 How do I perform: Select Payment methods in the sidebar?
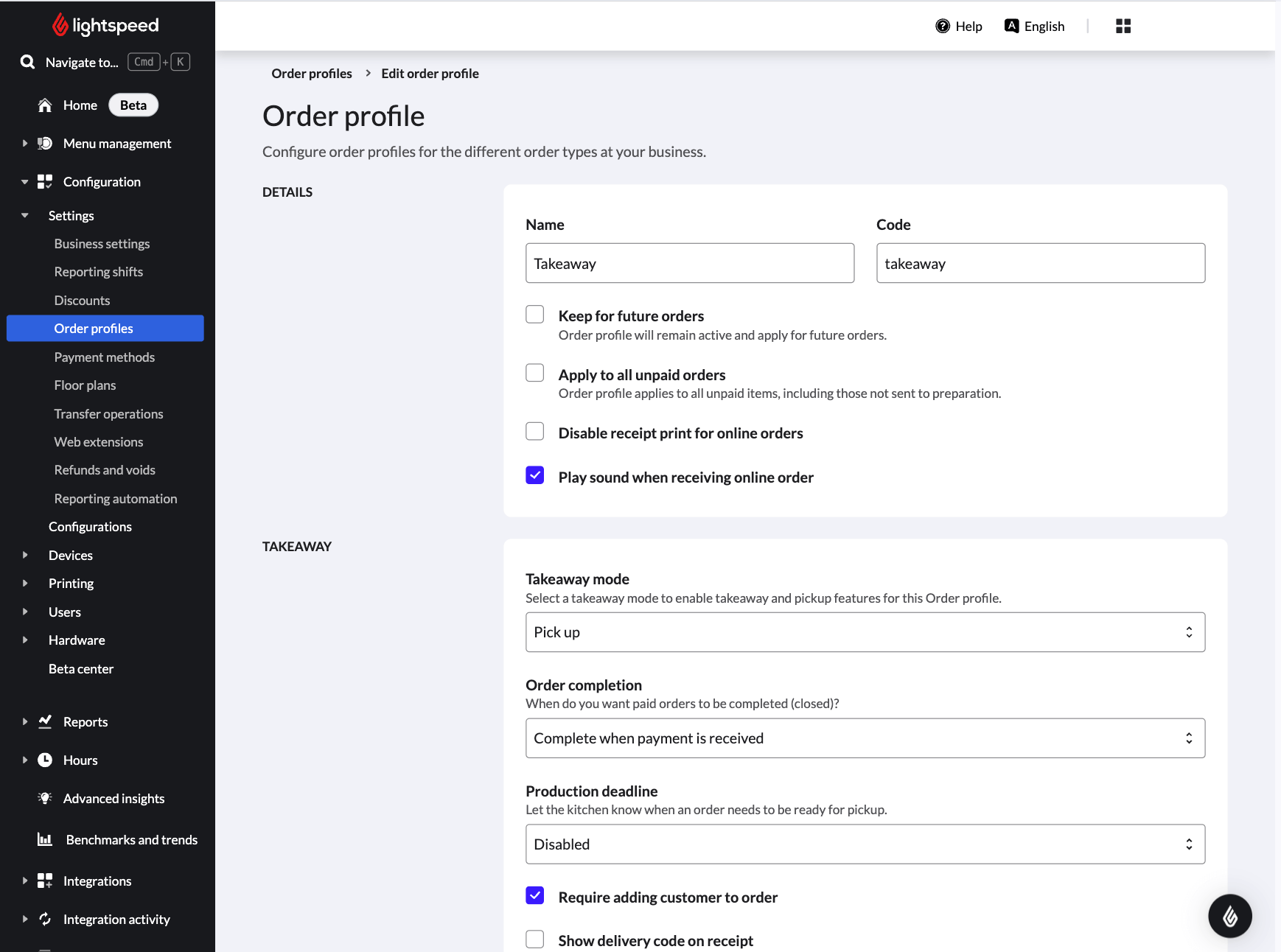point(105,357)
